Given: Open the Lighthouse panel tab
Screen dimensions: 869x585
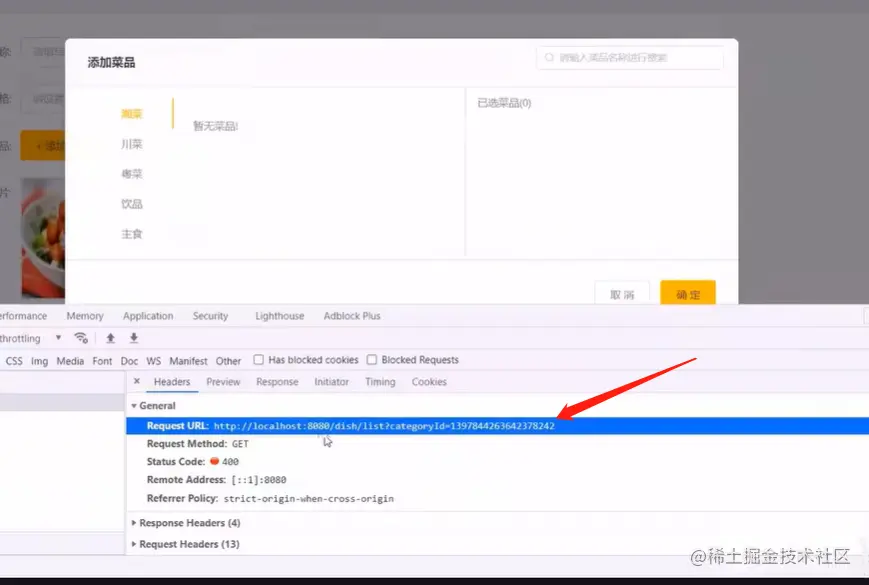Looking at the screenshot, I should tap(279, 316).
